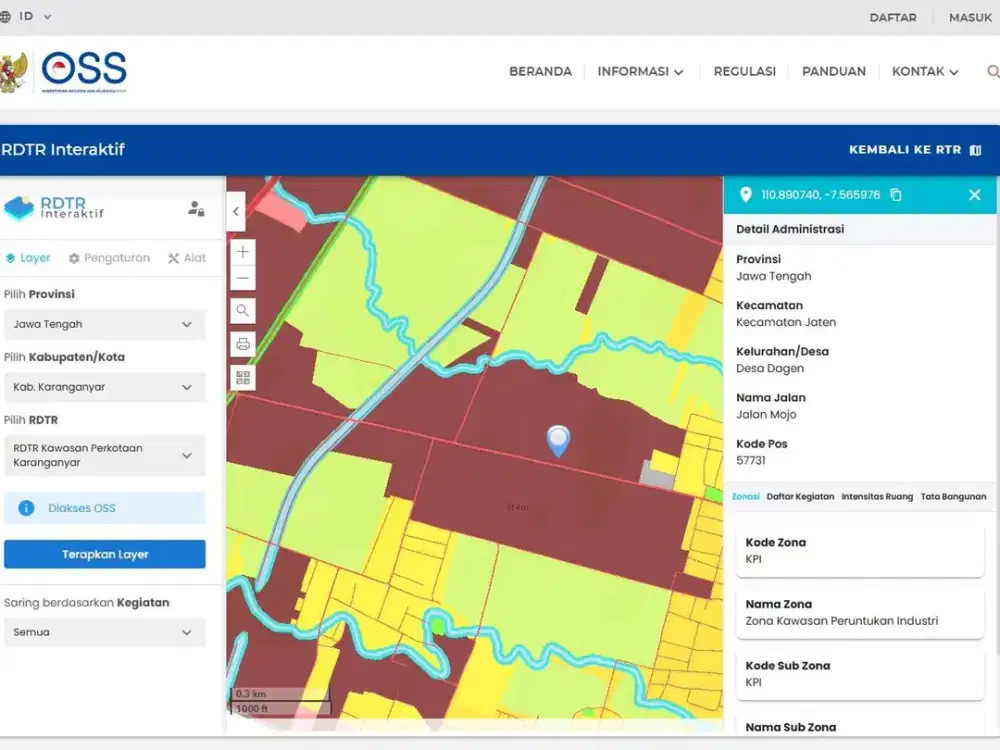Click the user account icon beside RDTR Interaktif logo
1000x750 pixels.
click(196, 210)
